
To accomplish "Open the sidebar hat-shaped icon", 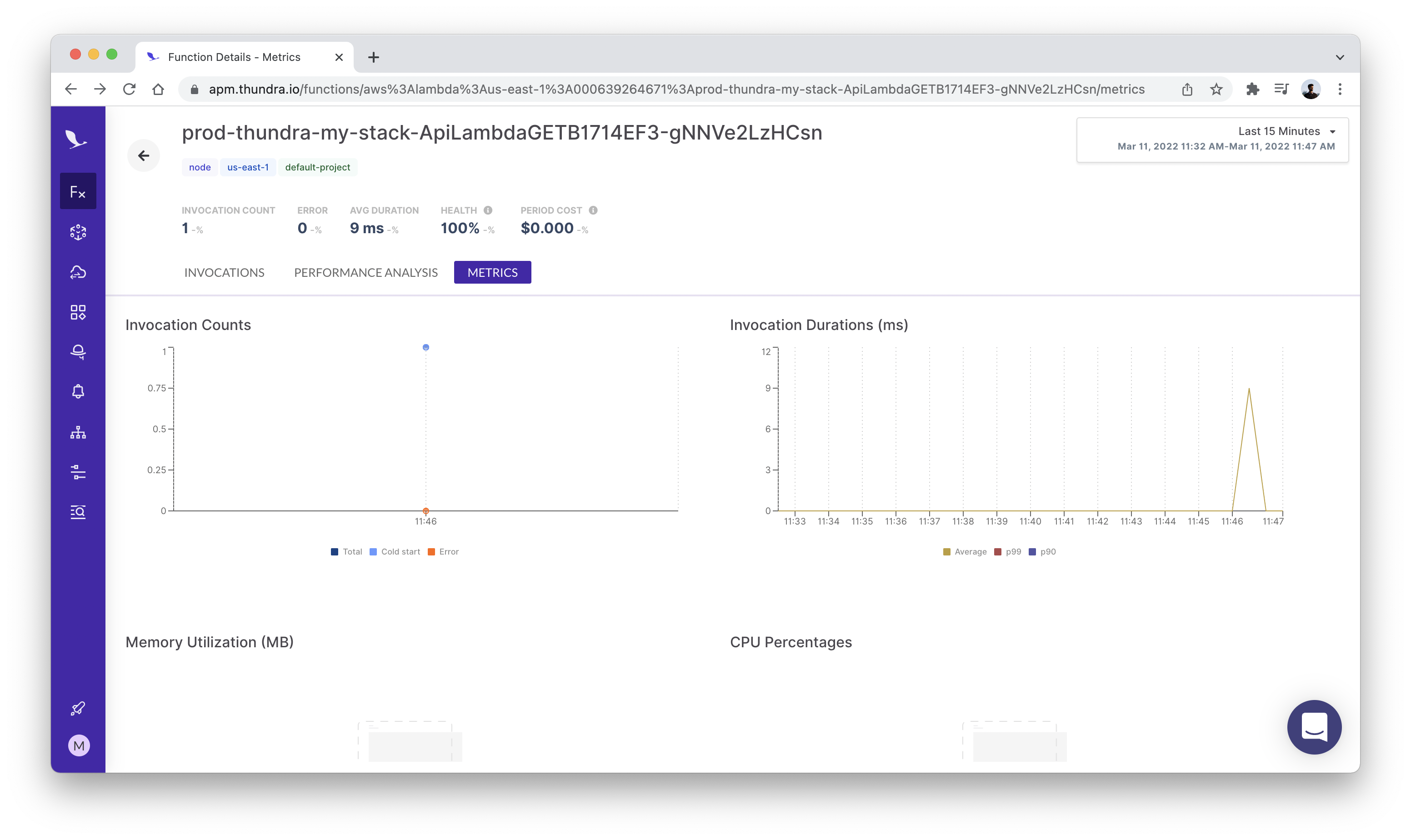I will tap(78, 352).
